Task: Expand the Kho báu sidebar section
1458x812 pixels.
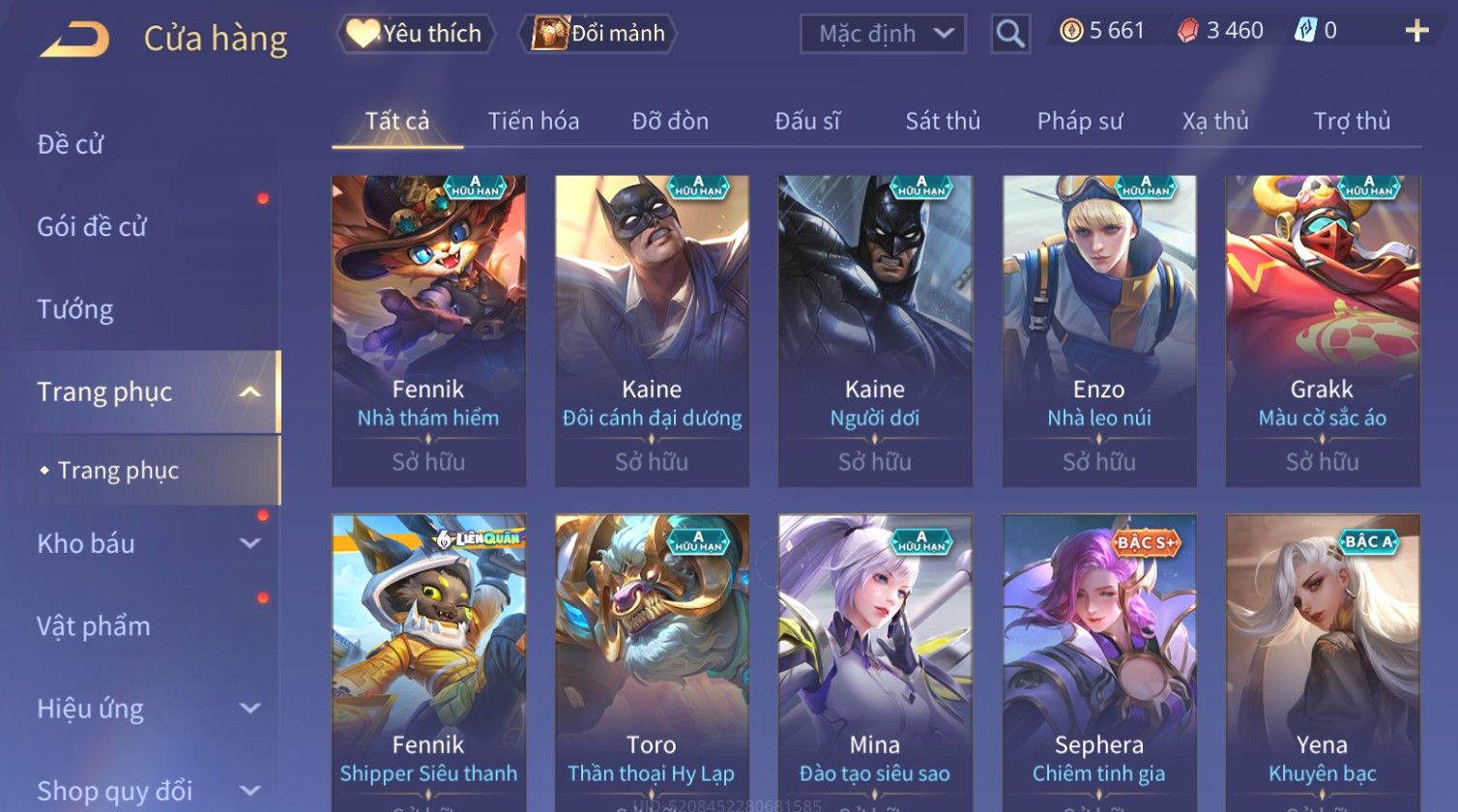Action: coord(249,543)
